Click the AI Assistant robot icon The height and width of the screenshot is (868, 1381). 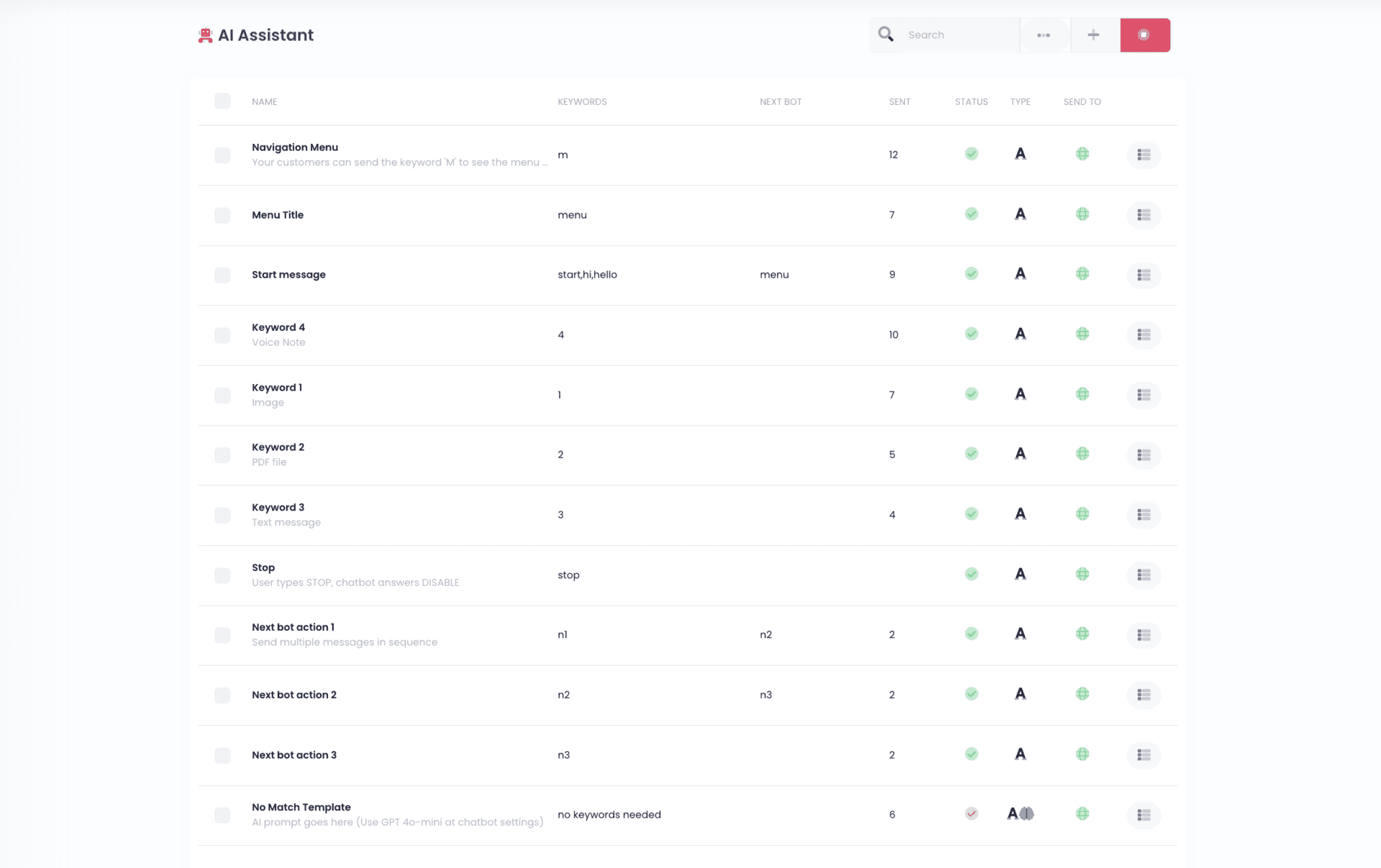pyautogui.click(x=206, y=35)
